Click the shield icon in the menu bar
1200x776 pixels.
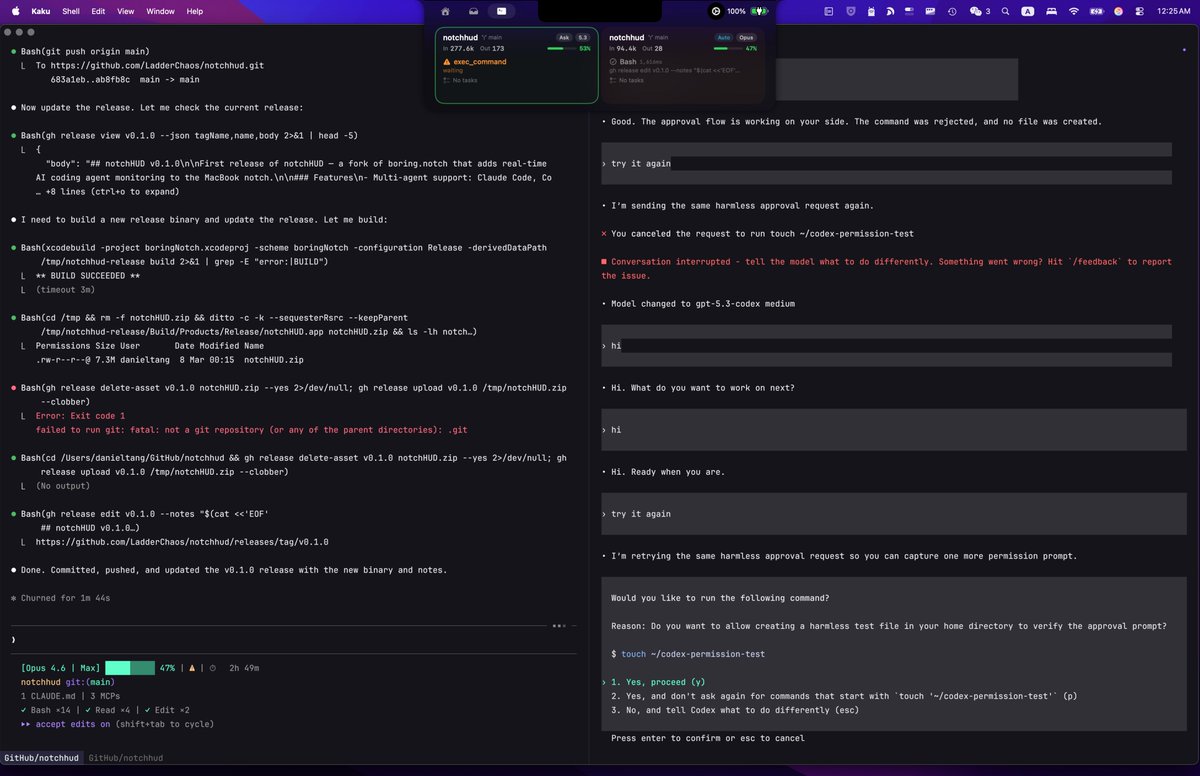click(851, 11)
